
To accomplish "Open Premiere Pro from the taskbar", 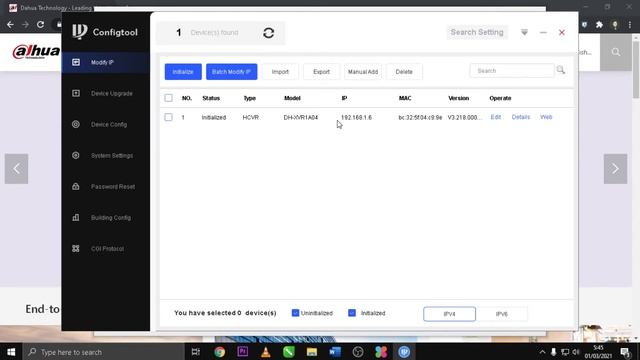I will point(242,352).
